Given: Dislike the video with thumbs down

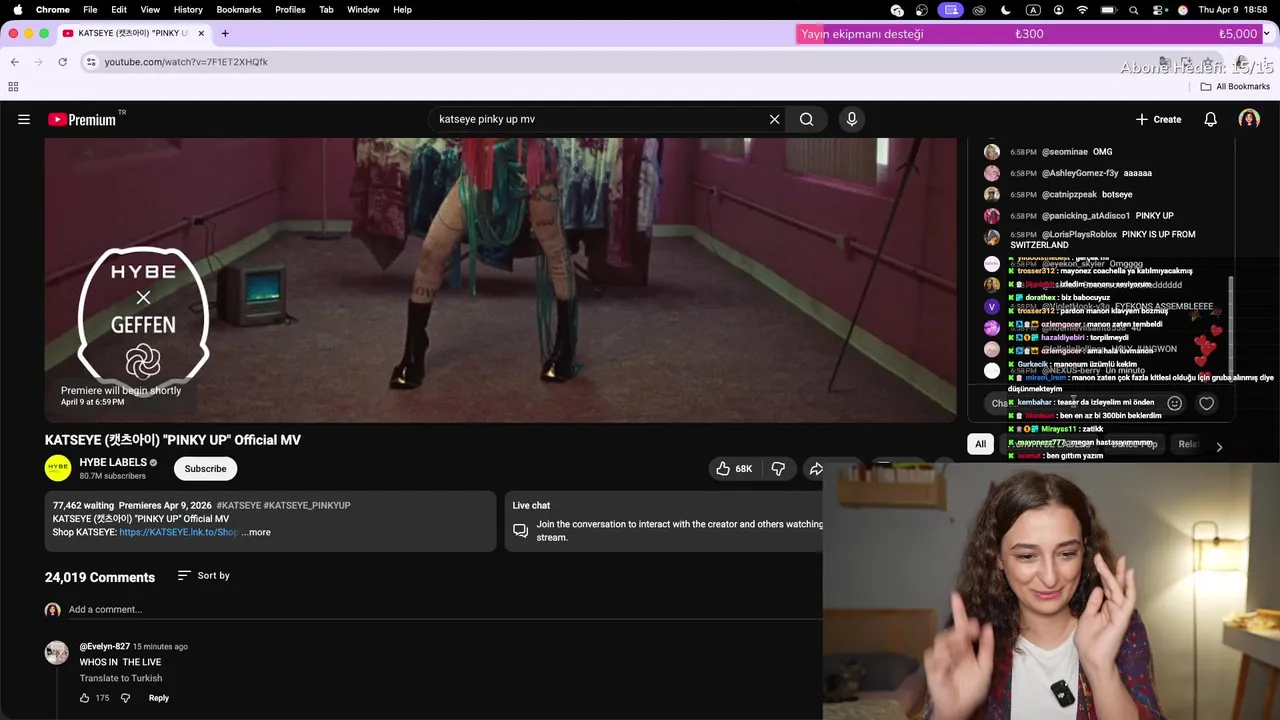Looking at the screenshot, I should click(x=778, y=468).
